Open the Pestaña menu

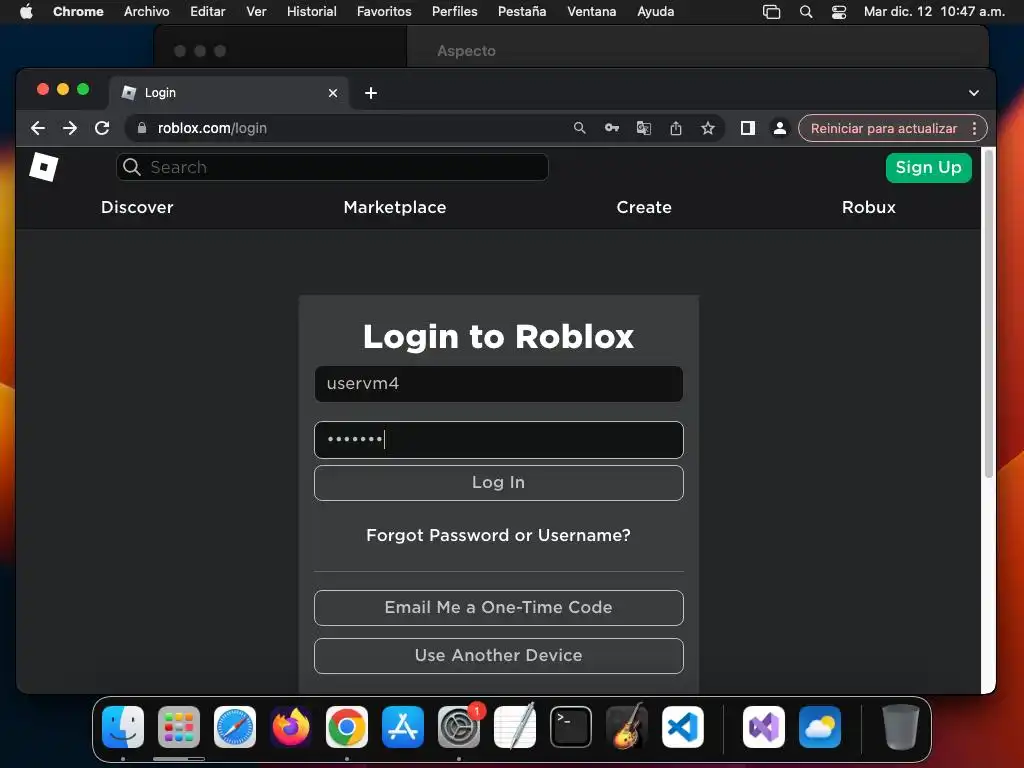click(x=522, y=12)
